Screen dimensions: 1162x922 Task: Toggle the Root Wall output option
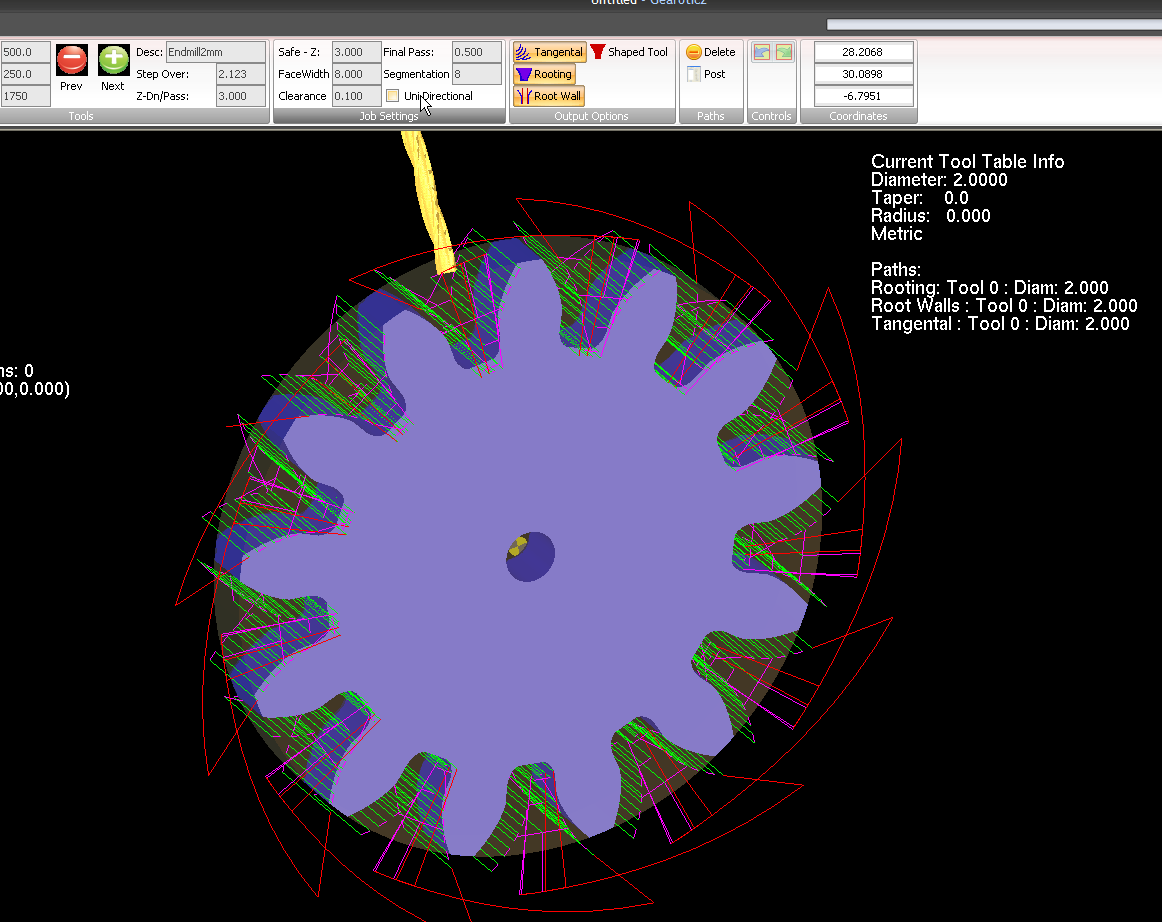coord(548,96)
